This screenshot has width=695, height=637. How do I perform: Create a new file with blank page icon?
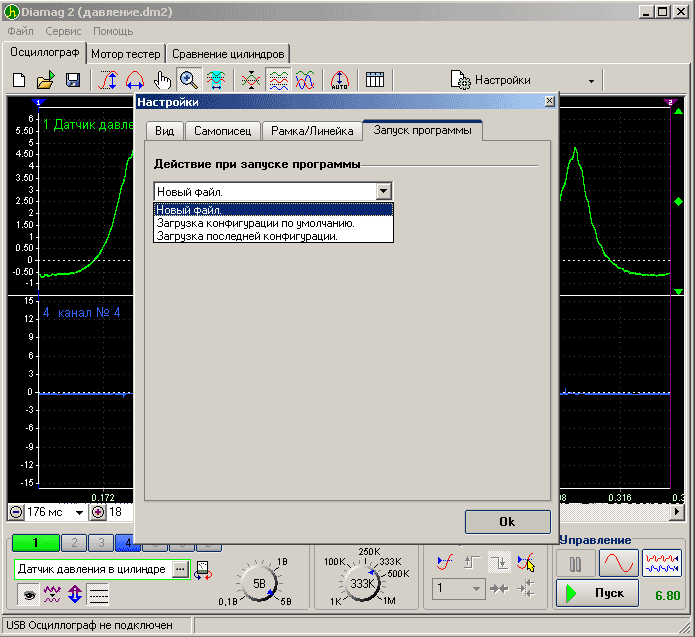(19, 80)
